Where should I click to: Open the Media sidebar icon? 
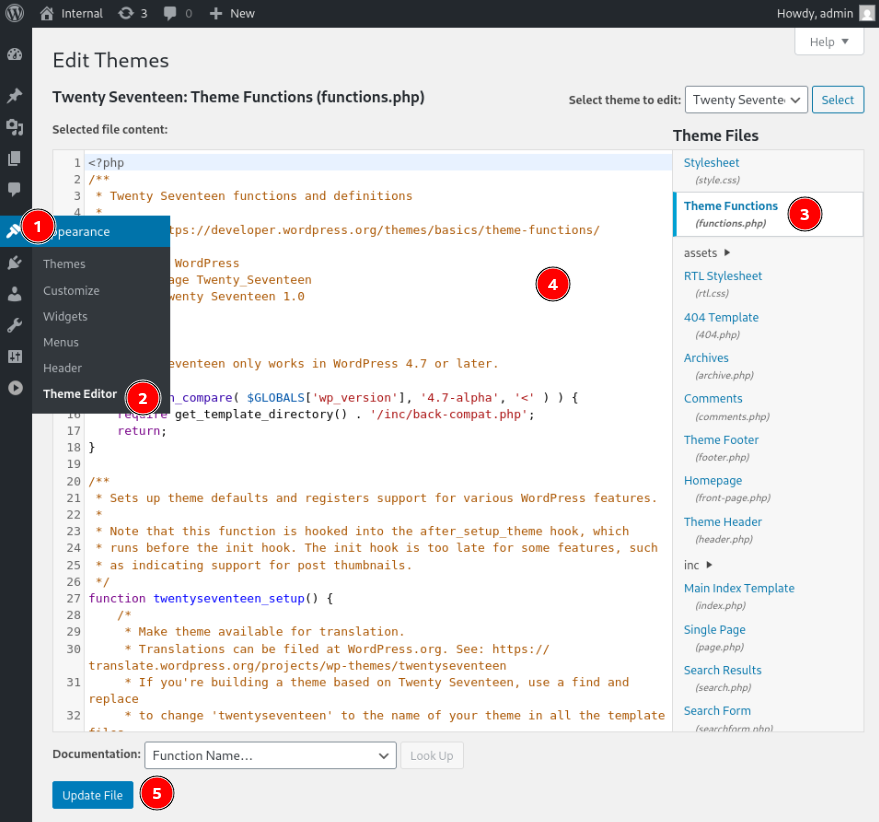tap(15, 127)
